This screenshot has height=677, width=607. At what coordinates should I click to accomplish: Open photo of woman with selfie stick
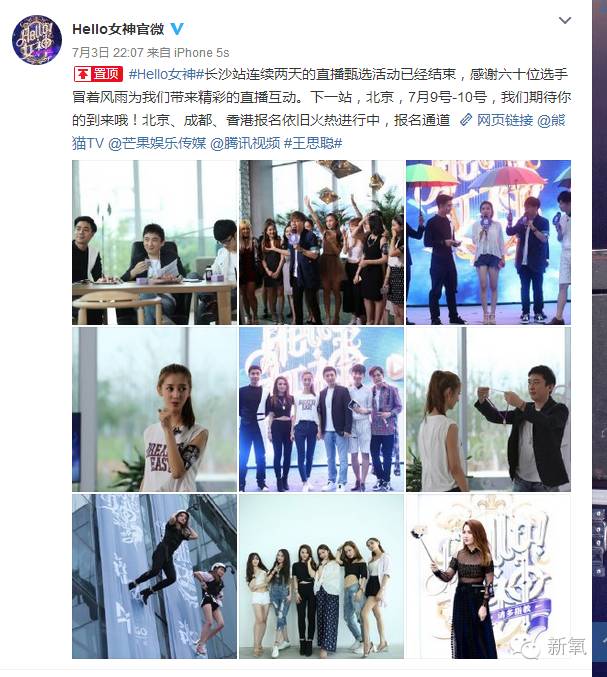coord(488,576)
